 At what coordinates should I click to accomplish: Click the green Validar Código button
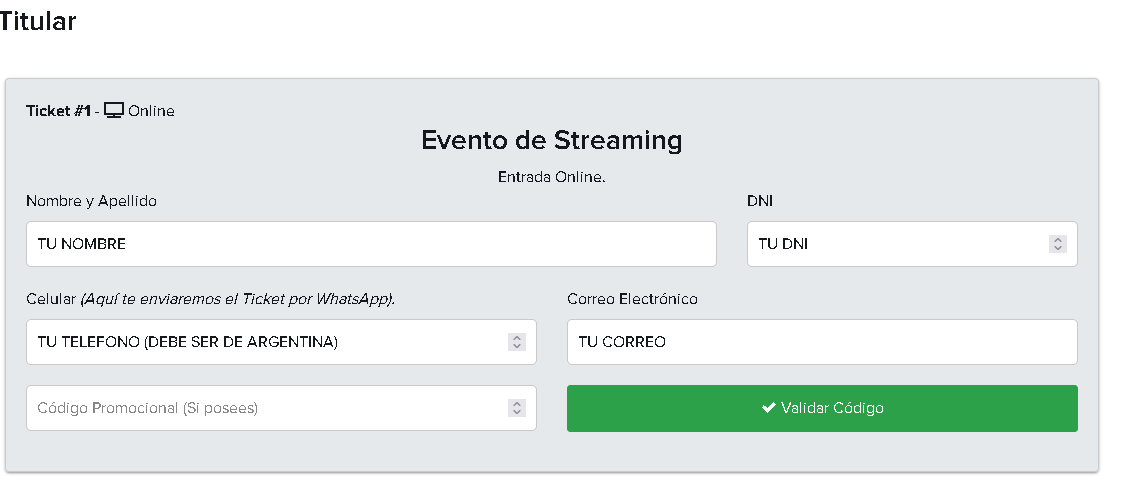coord(822,408)
